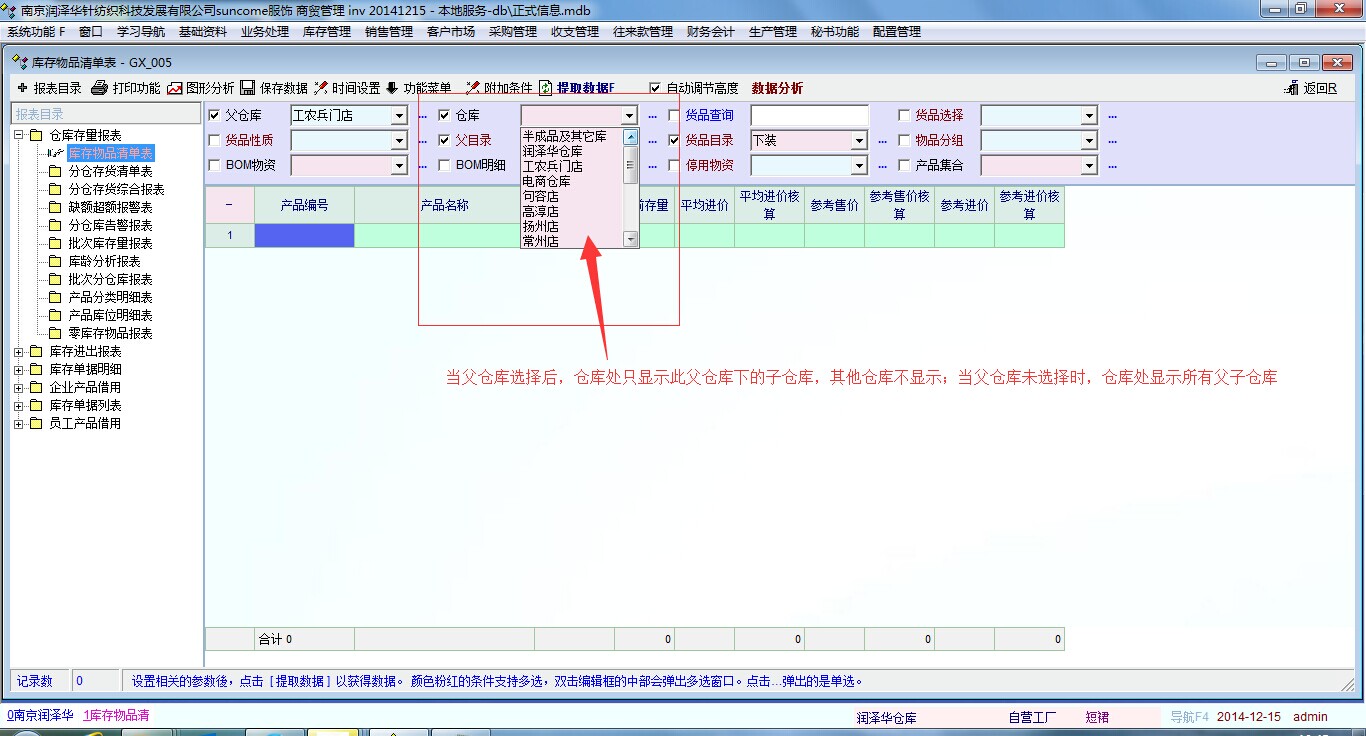Screen dimensions: 1366x736
Task: Open 时间设置 icon in toolbar
Action: point(321,88)
